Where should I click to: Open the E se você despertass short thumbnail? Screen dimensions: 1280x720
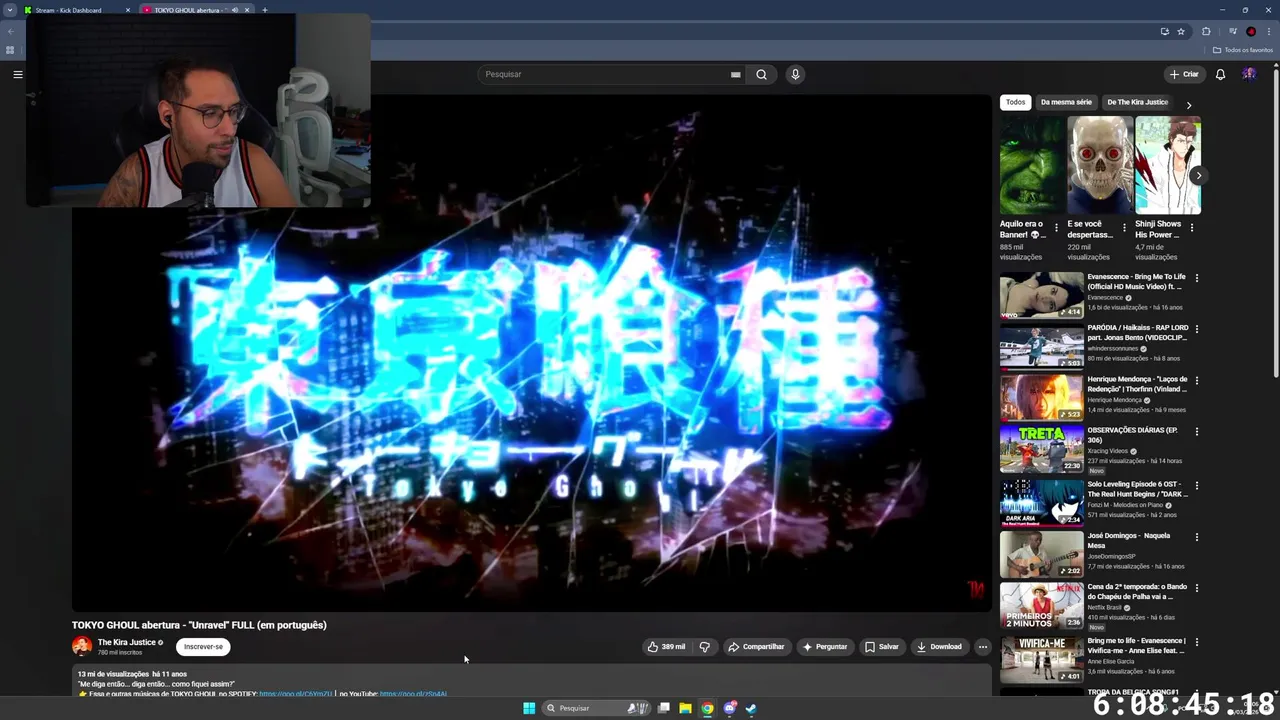coord(1099,165)
